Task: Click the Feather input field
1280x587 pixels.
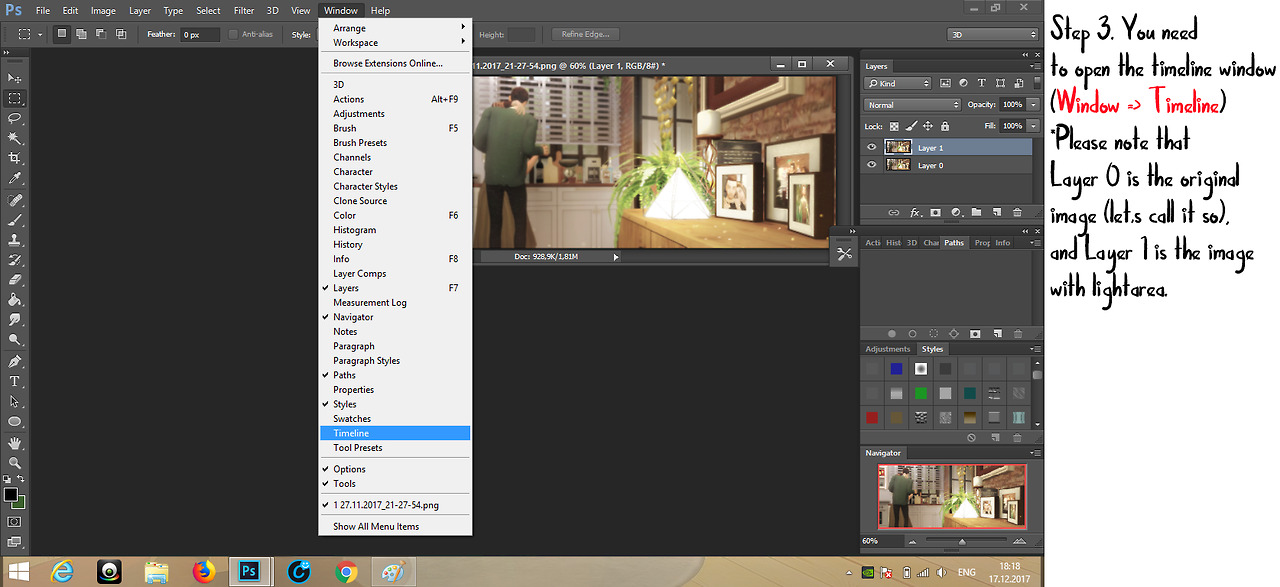Action: pos(200,35)
